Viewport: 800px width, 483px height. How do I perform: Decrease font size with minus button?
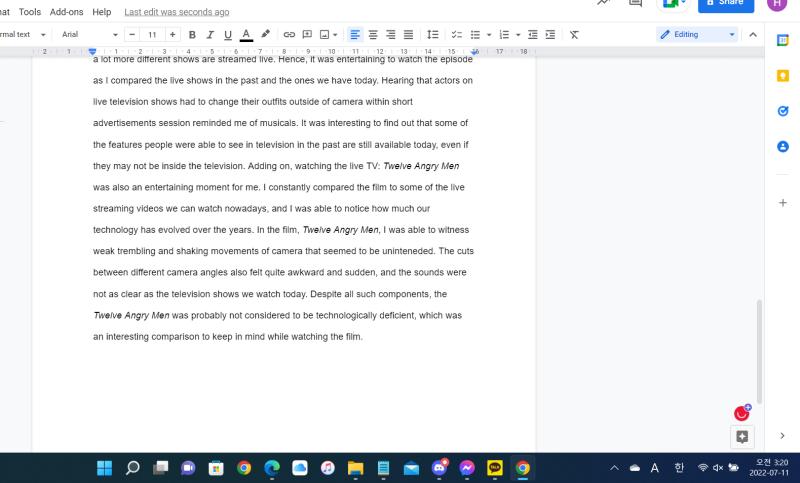click(132, 35)
